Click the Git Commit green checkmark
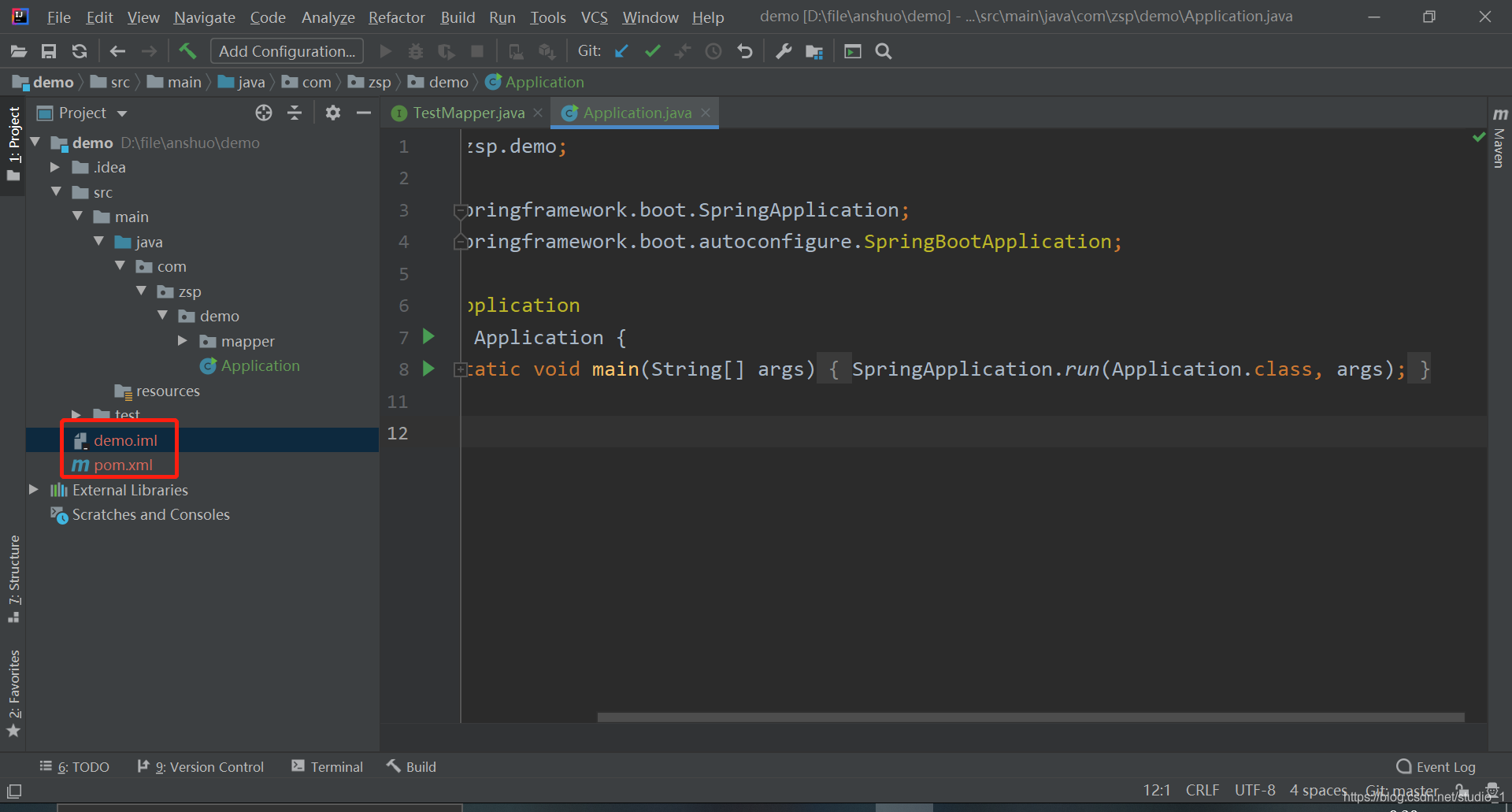Image resolution: width=1512 pixels, height=812 pixels. tap(652, 51)
